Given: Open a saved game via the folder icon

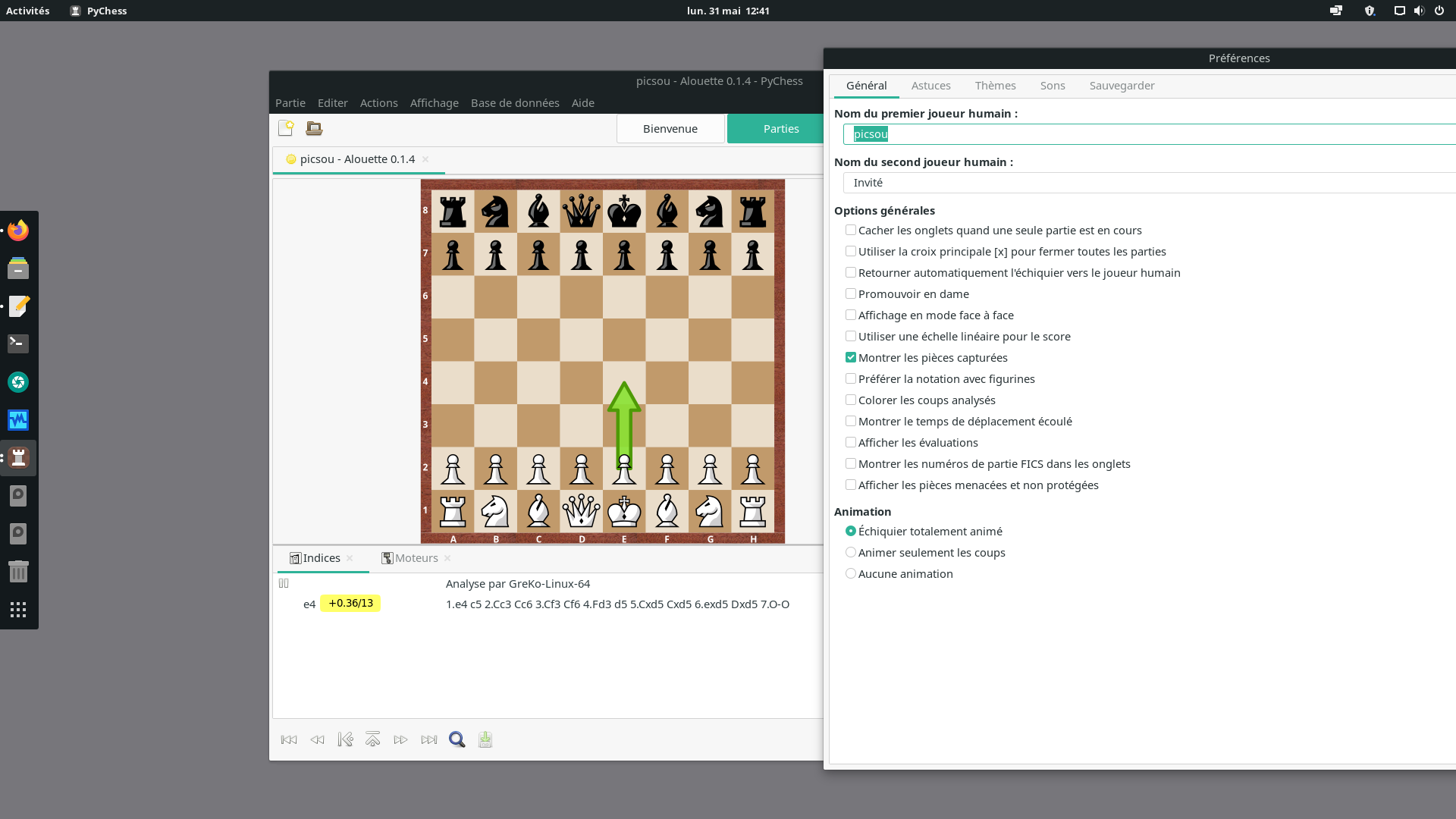Looking at the screenshot, I should tap(313, 128).
